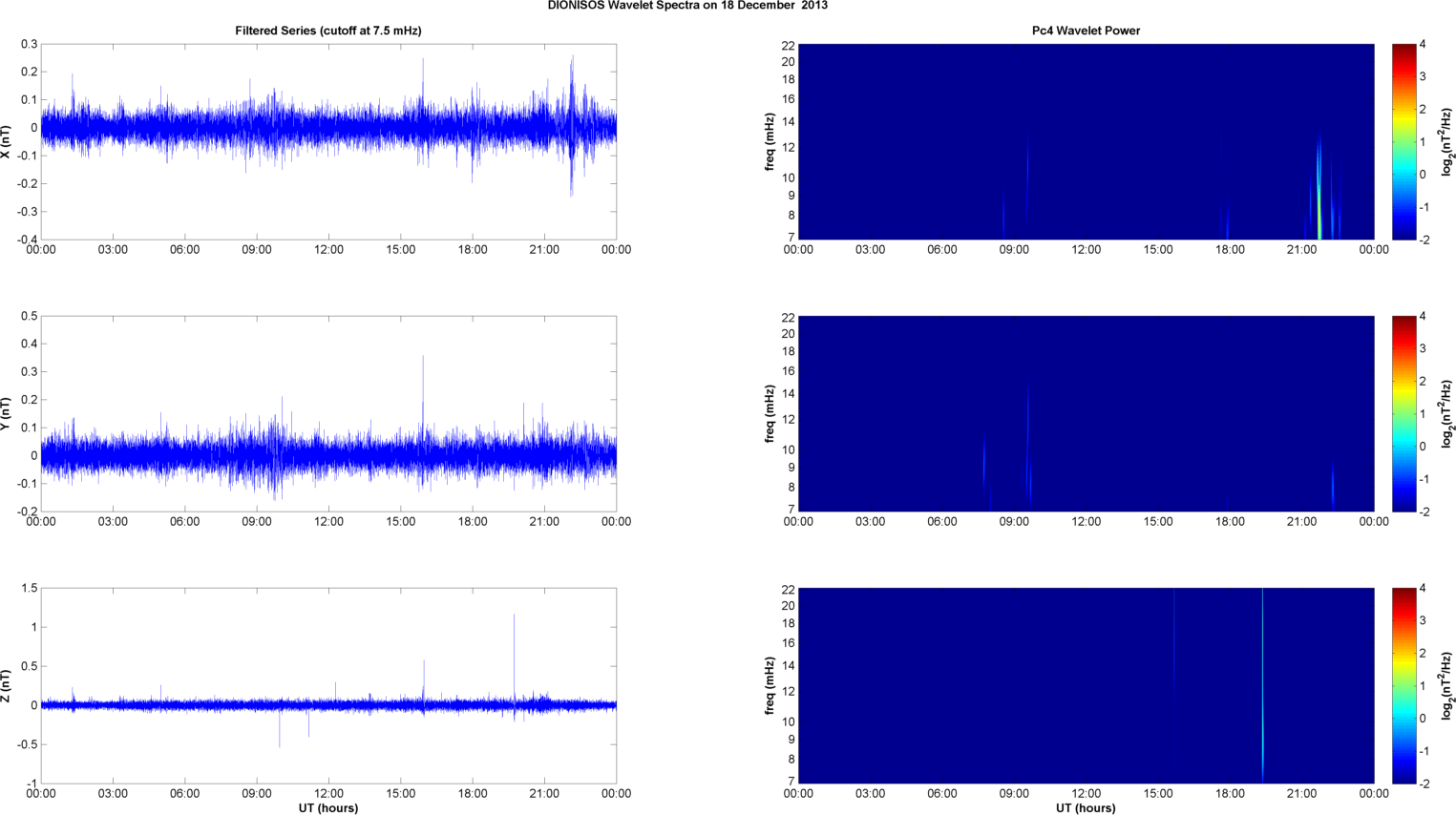Select the Pc4 Wavelet Power title
Viewport: 1456px width, 815px height.
[x=1086, y=31]
